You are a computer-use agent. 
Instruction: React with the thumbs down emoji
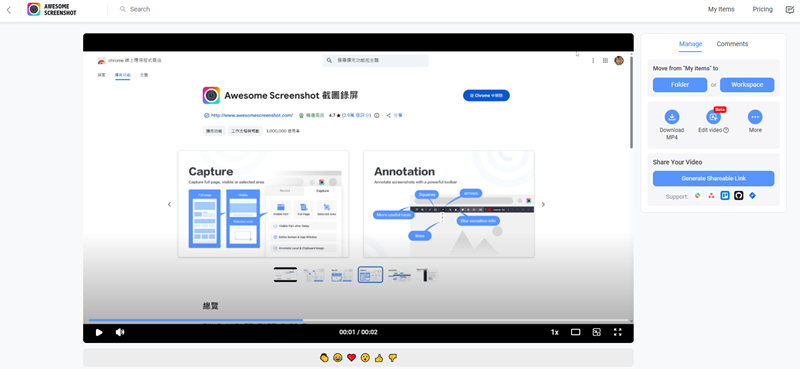(392, 358)
